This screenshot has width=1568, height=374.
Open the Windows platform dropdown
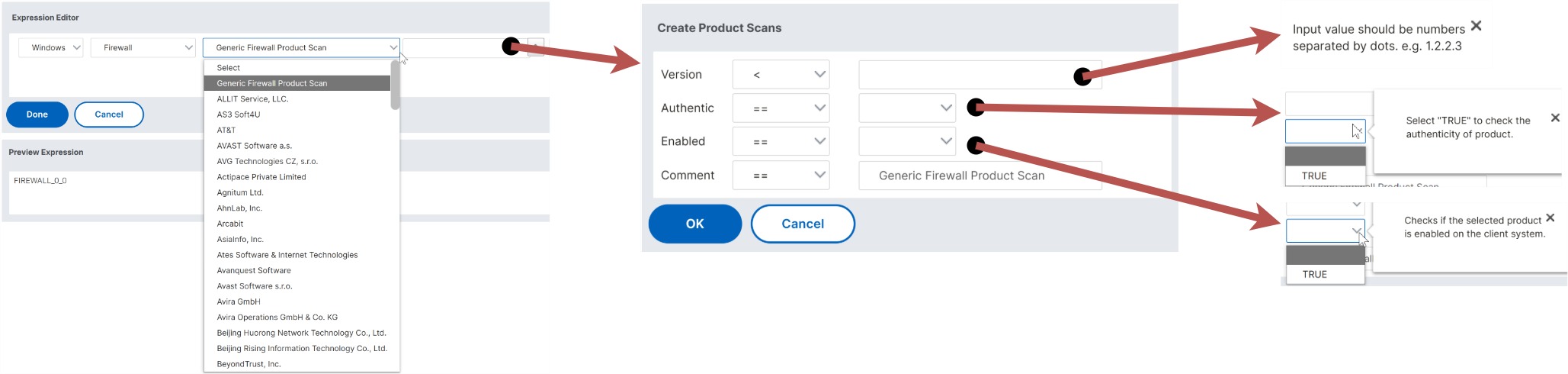tap(51, 47)
